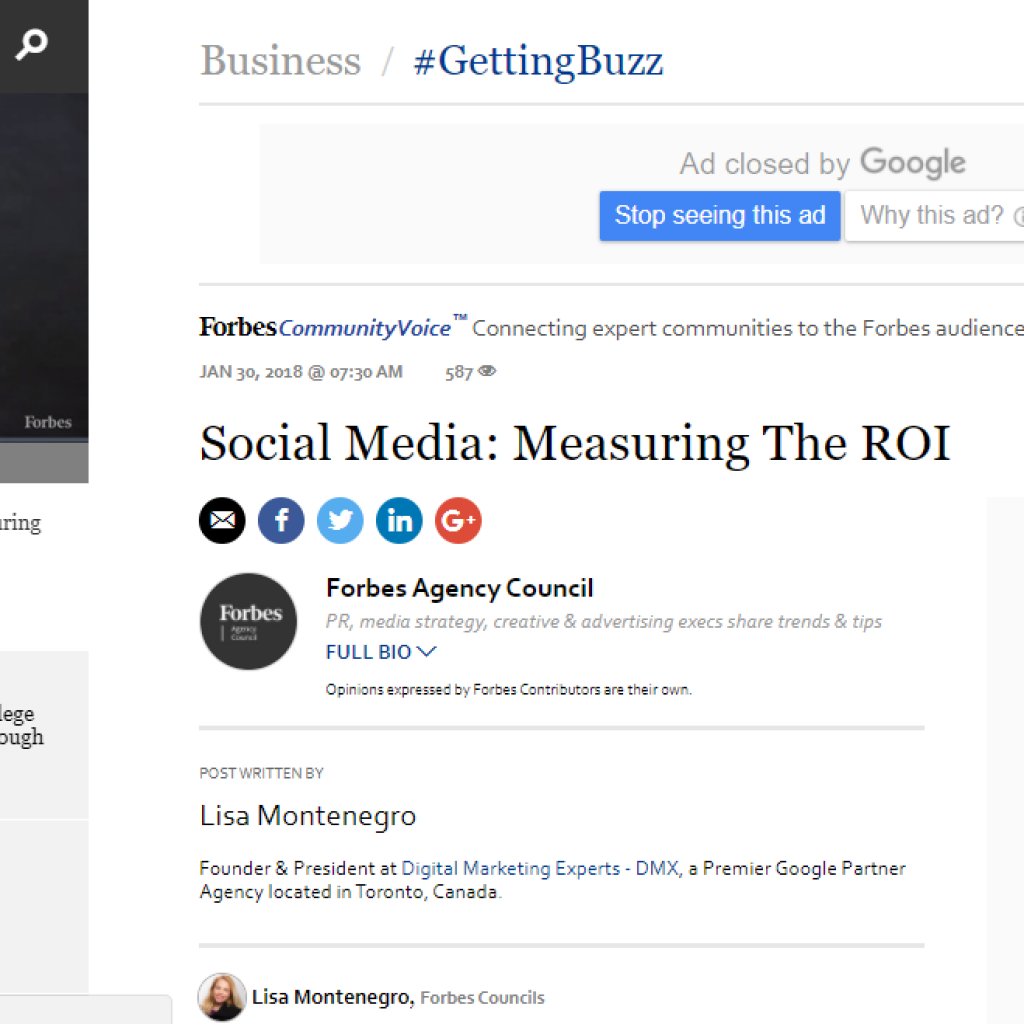Open the Forbes Agency Council round logo

[248, 621]
